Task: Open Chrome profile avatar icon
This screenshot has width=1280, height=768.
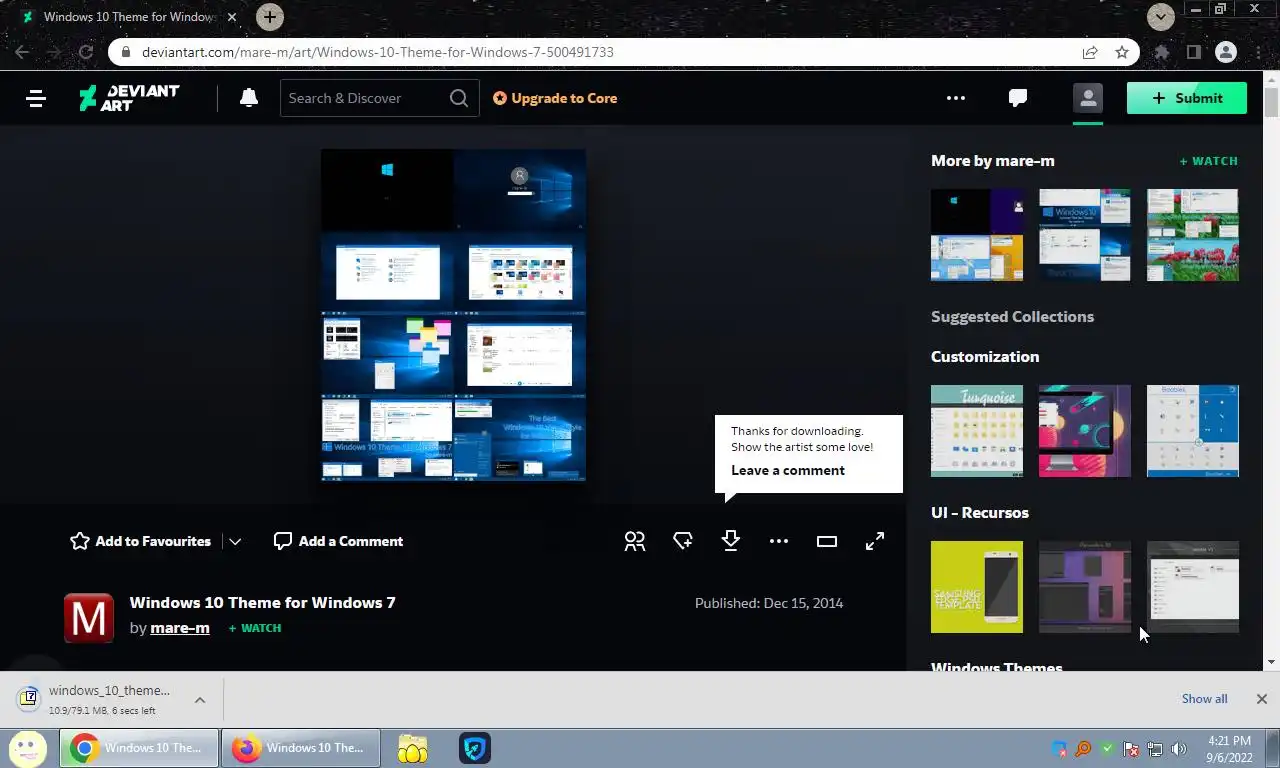Action: coord(1225,52)
